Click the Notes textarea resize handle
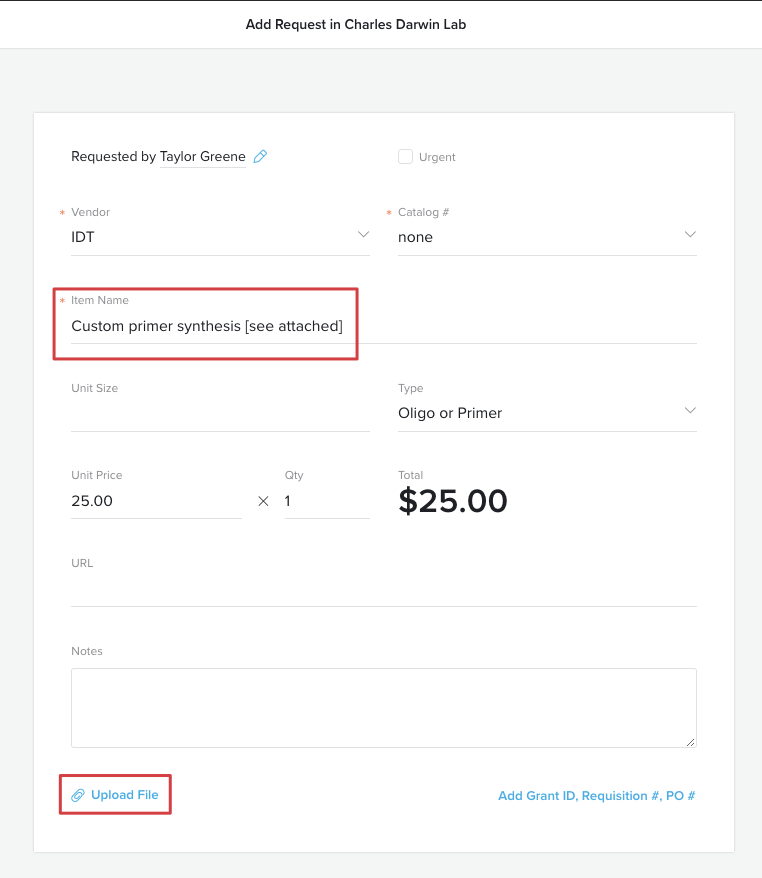762x878 pixels. point(691,742)
